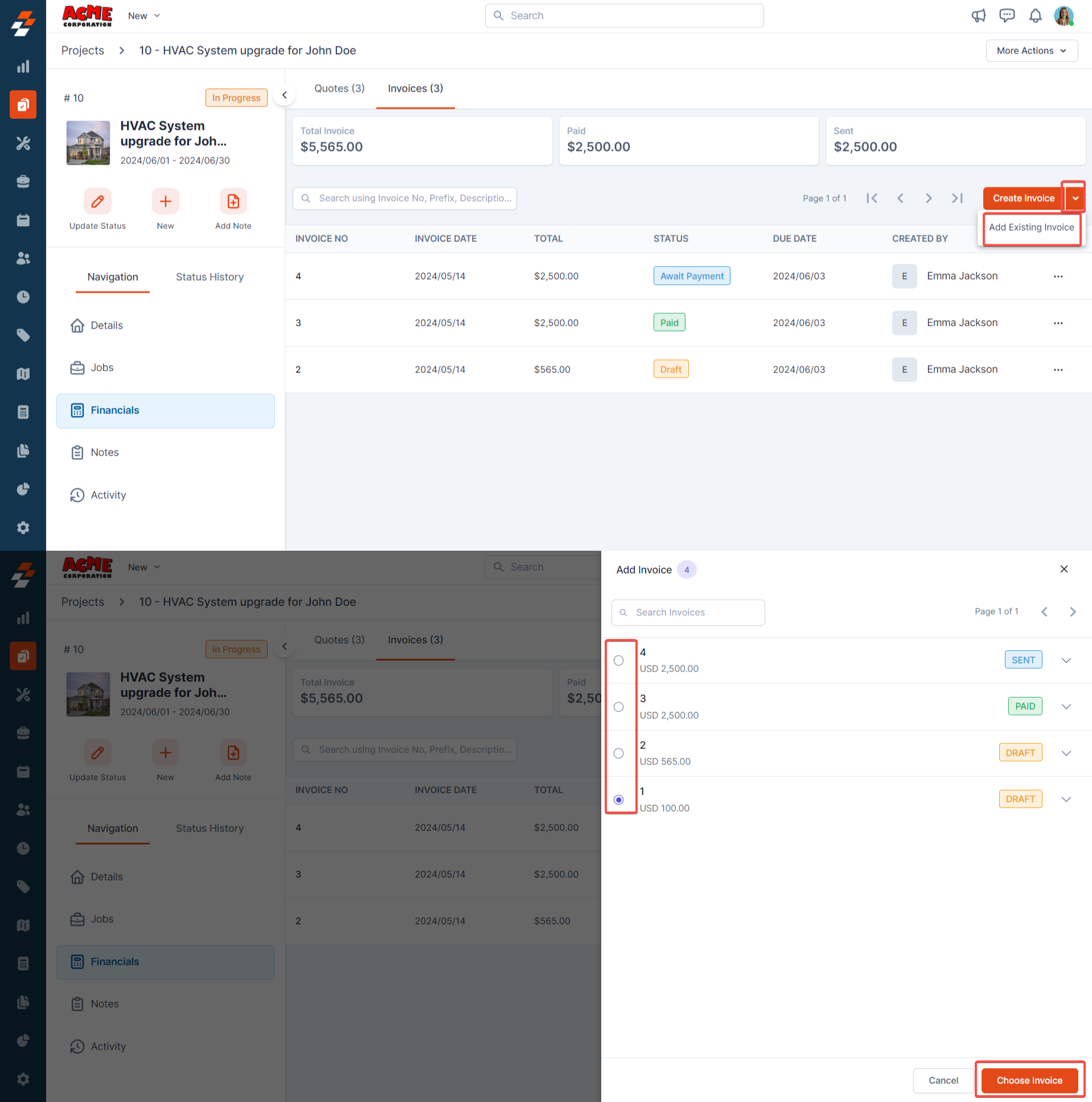Image resolution: width=1092 pixels, height=1102 pixels.
Task: Go to Projects breadcrumb in top screen
Action: [x=83, y=51]
